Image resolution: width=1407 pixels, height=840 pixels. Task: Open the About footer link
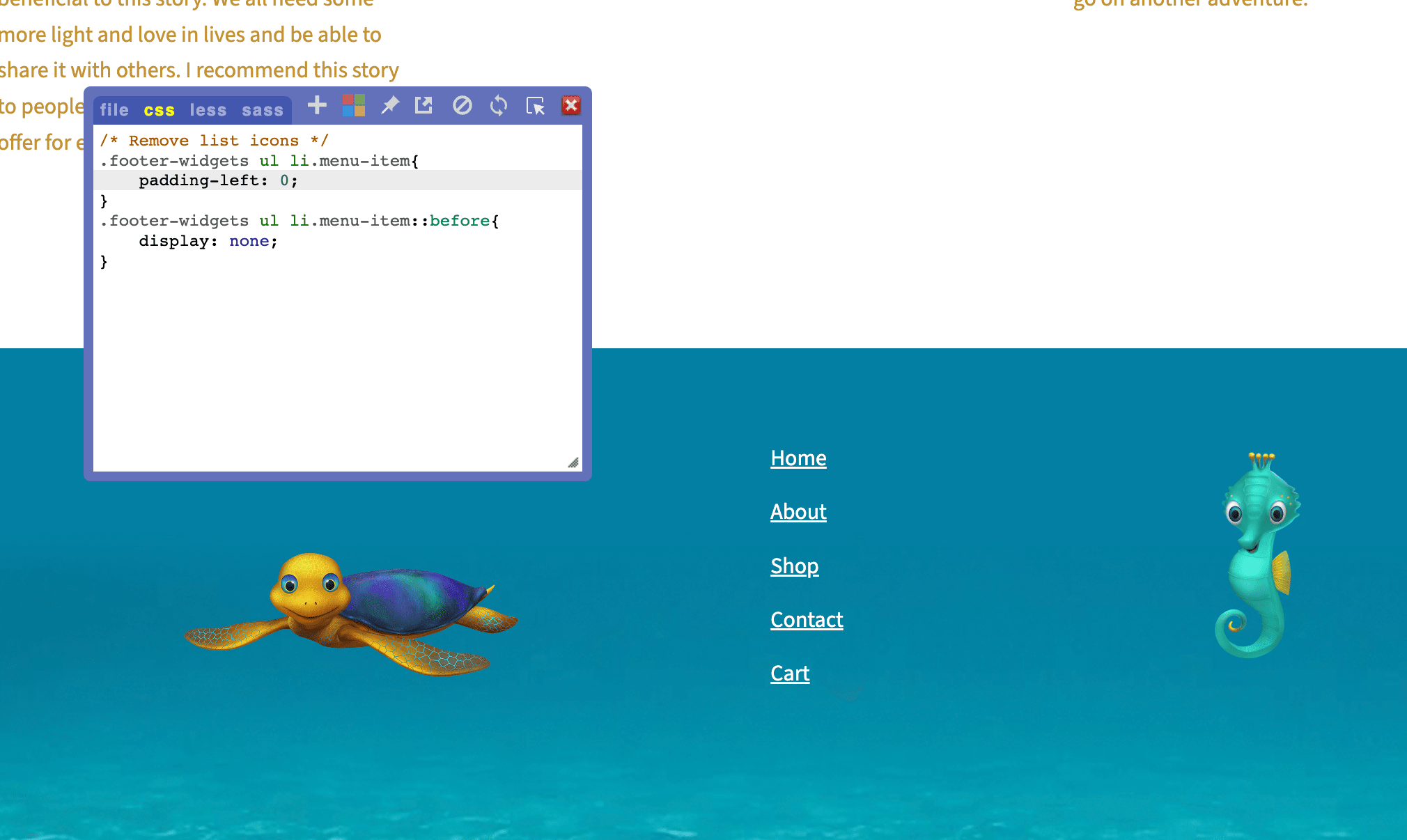[798, 512]
